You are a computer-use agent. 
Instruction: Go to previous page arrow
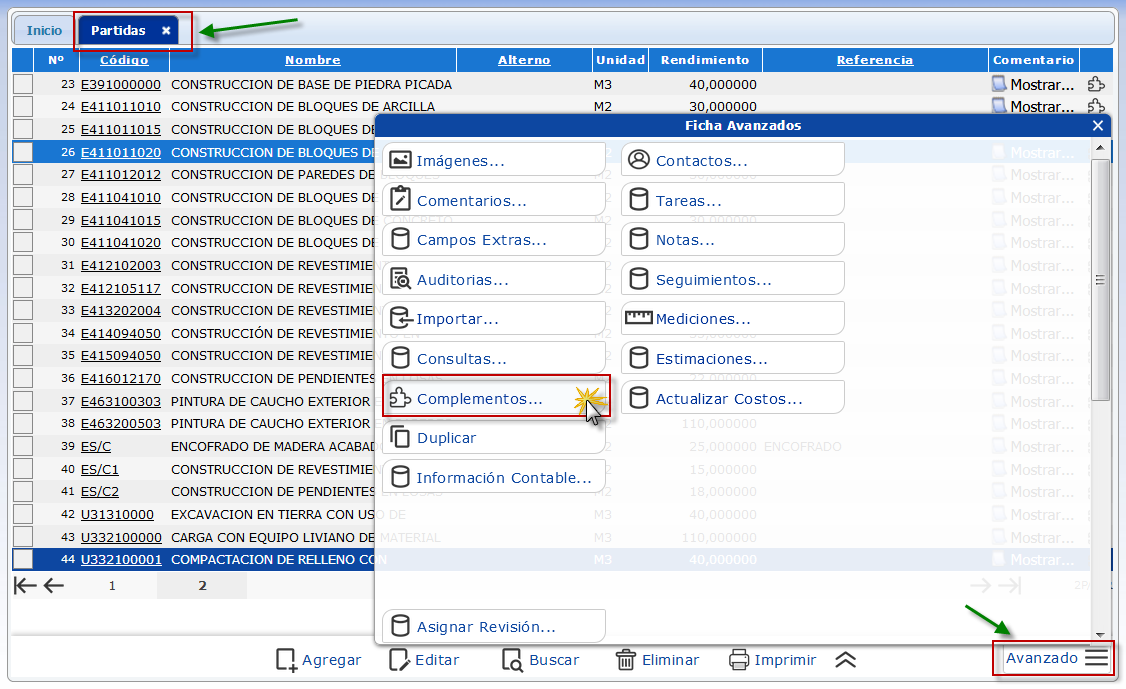click(x=54, y=586)
